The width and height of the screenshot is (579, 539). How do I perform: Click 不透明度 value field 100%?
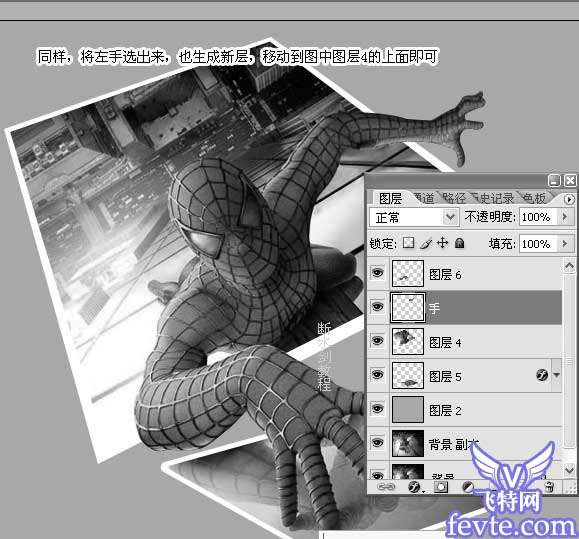pos(539,217)
